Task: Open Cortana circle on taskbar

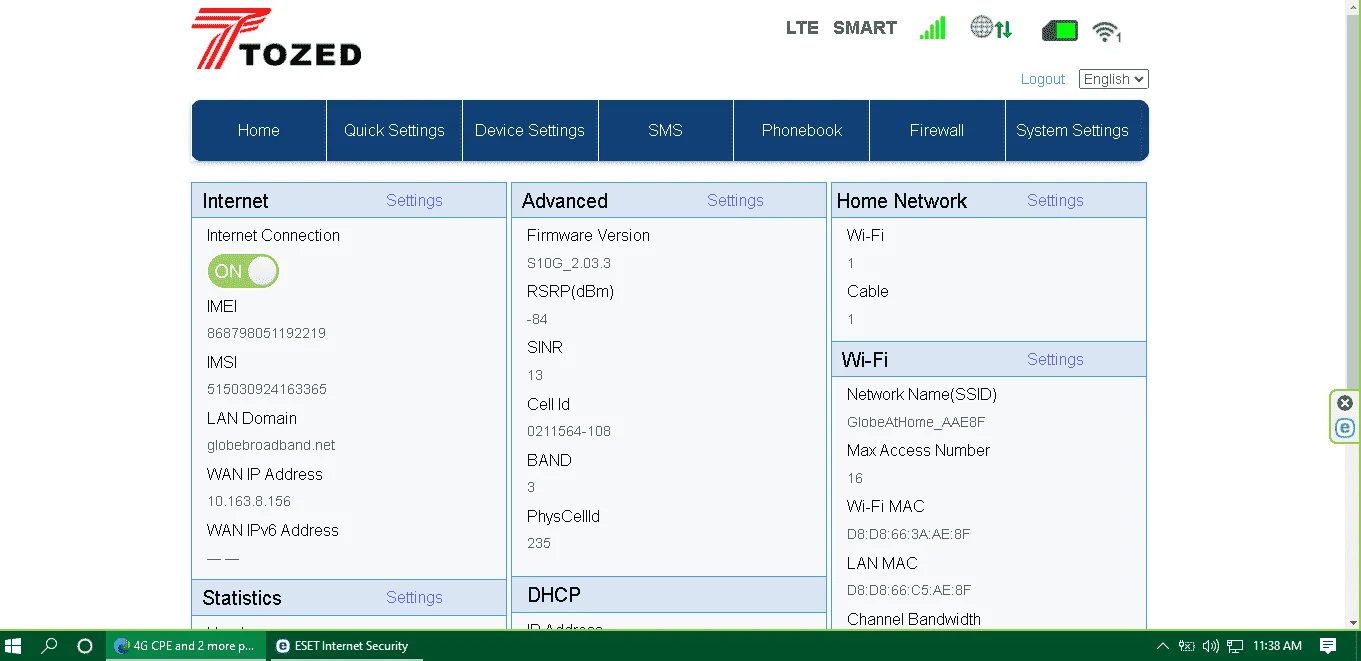Action: [85, 646]
